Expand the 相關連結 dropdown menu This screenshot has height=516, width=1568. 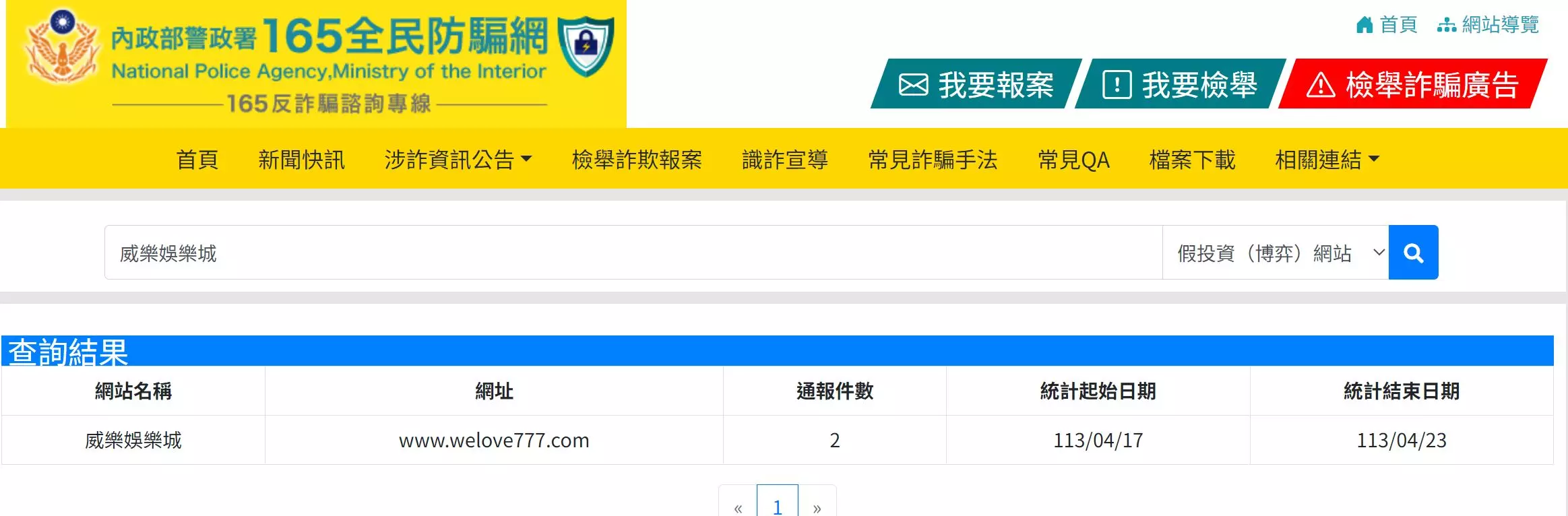[1327, 160]
